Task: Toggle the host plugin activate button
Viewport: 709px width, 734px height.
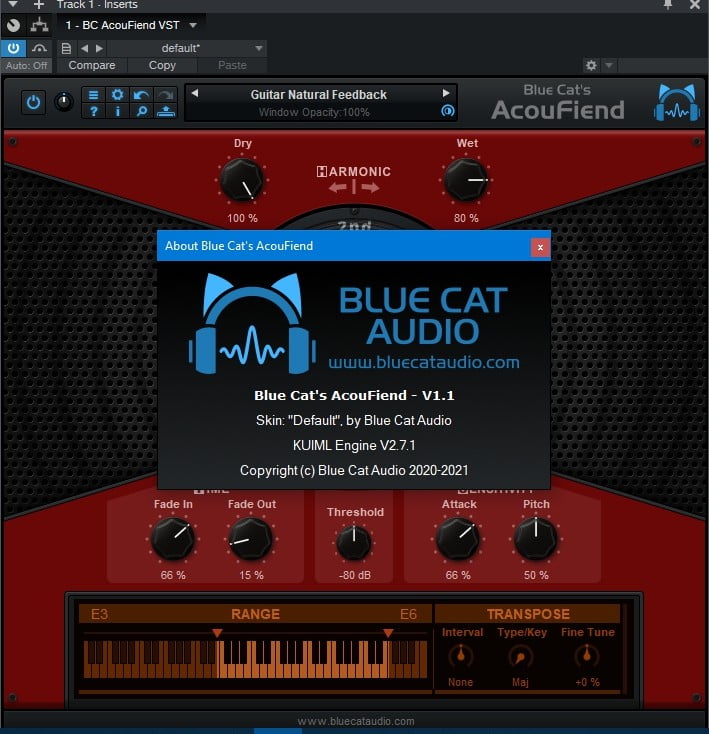Action: [13, 48]
